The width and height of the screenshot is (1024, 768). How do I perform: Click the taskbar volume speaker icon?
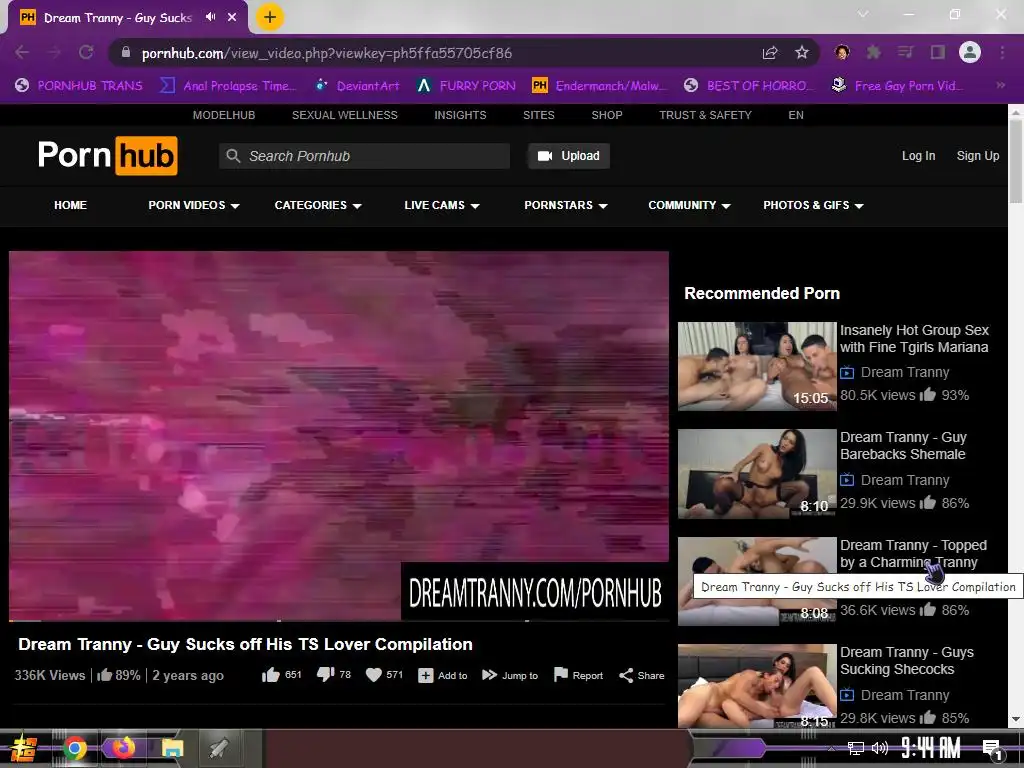point(880,748)
